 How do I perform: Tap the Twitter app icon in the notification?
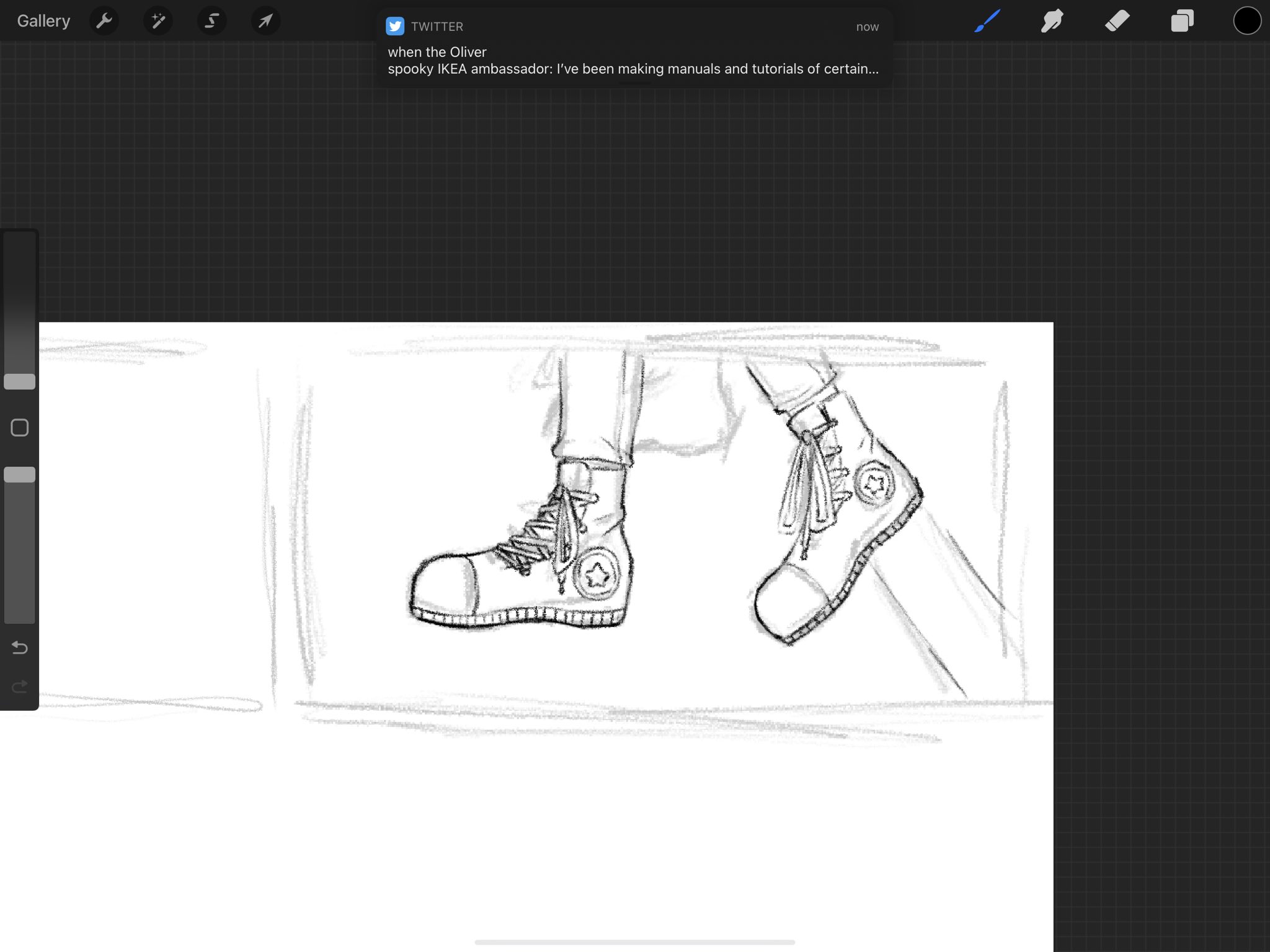point(395,26)
